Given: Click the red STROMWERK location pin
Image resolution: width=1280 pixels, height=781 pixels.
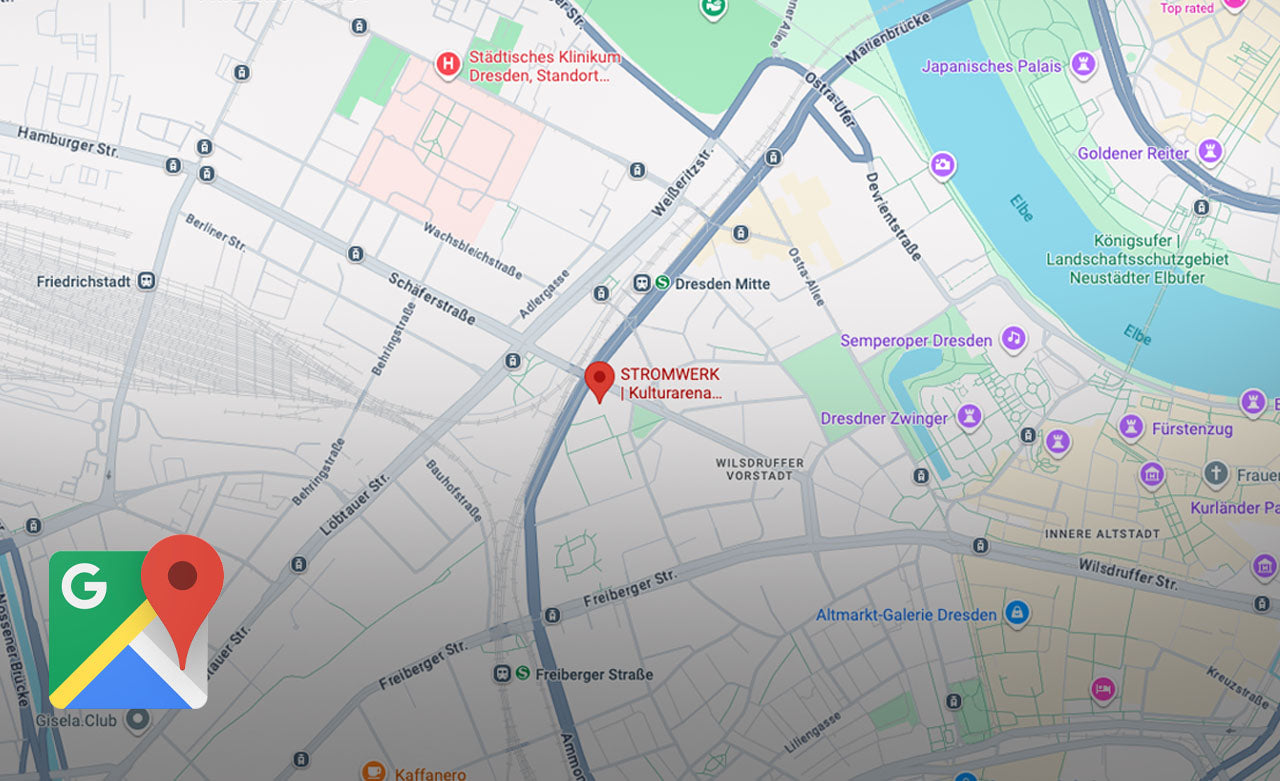Looking at the screenshot, I should click(599, 382).
